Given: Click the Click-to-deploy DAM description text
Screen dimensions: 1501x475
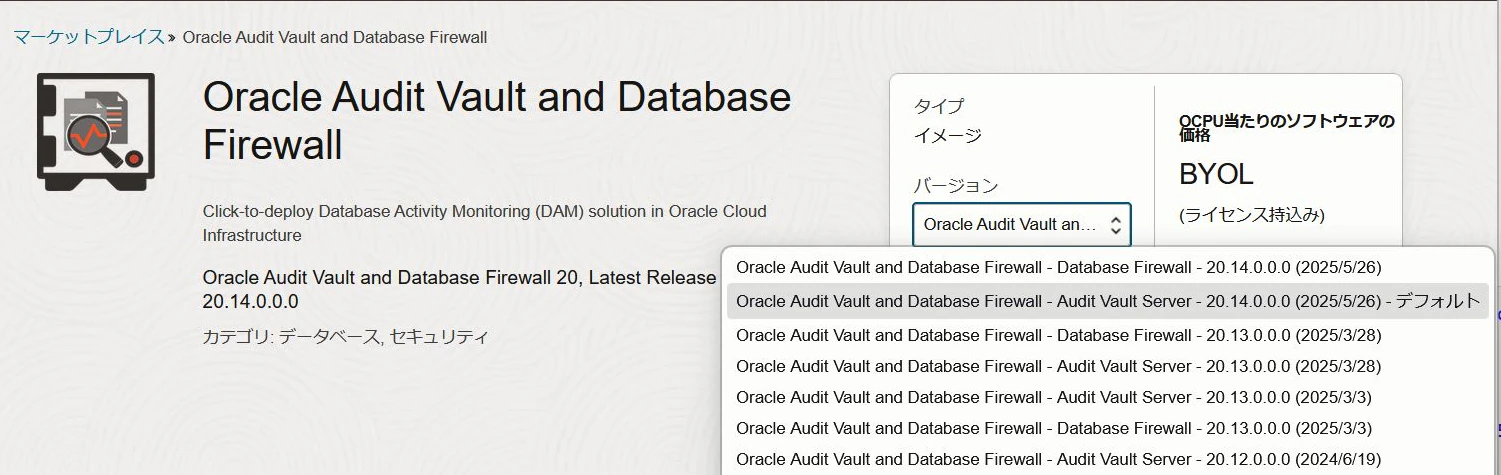Looking at the screenshot, I should tap(485, 224).
